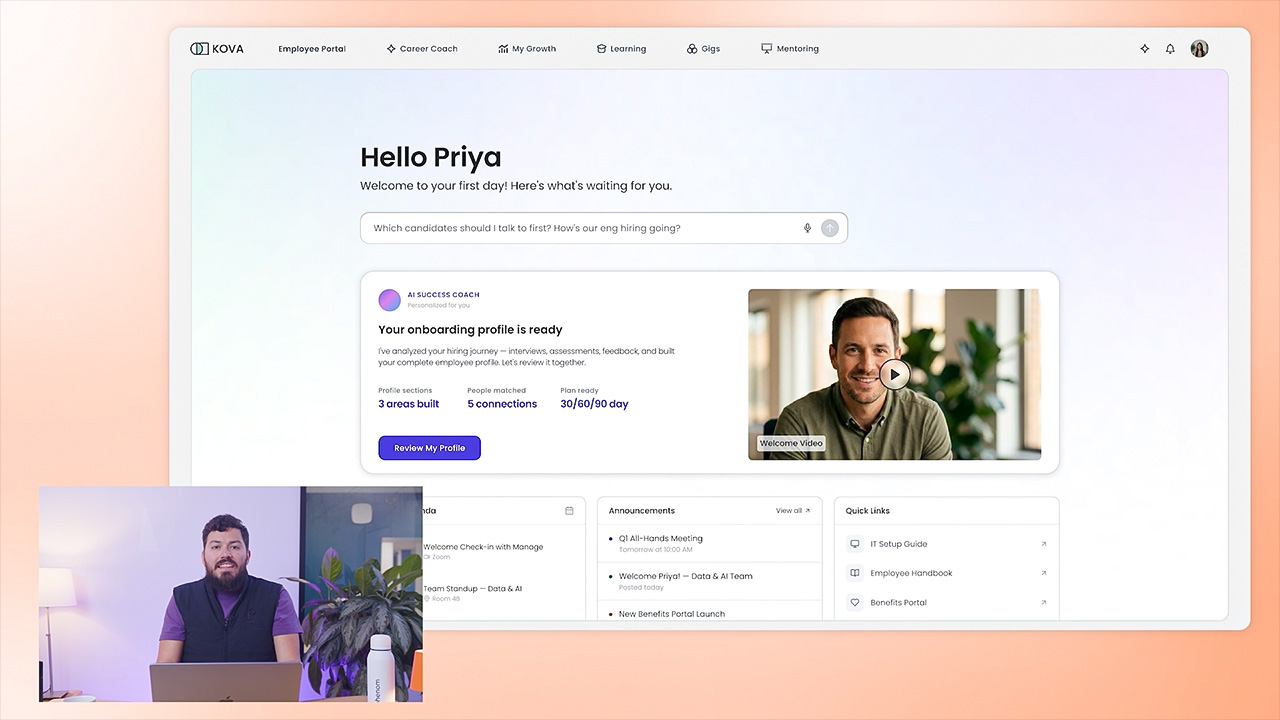Switch to the Employee Portal tab
Image resolution: width=1280 pixels, height=720 pixels.
point(311,48)
